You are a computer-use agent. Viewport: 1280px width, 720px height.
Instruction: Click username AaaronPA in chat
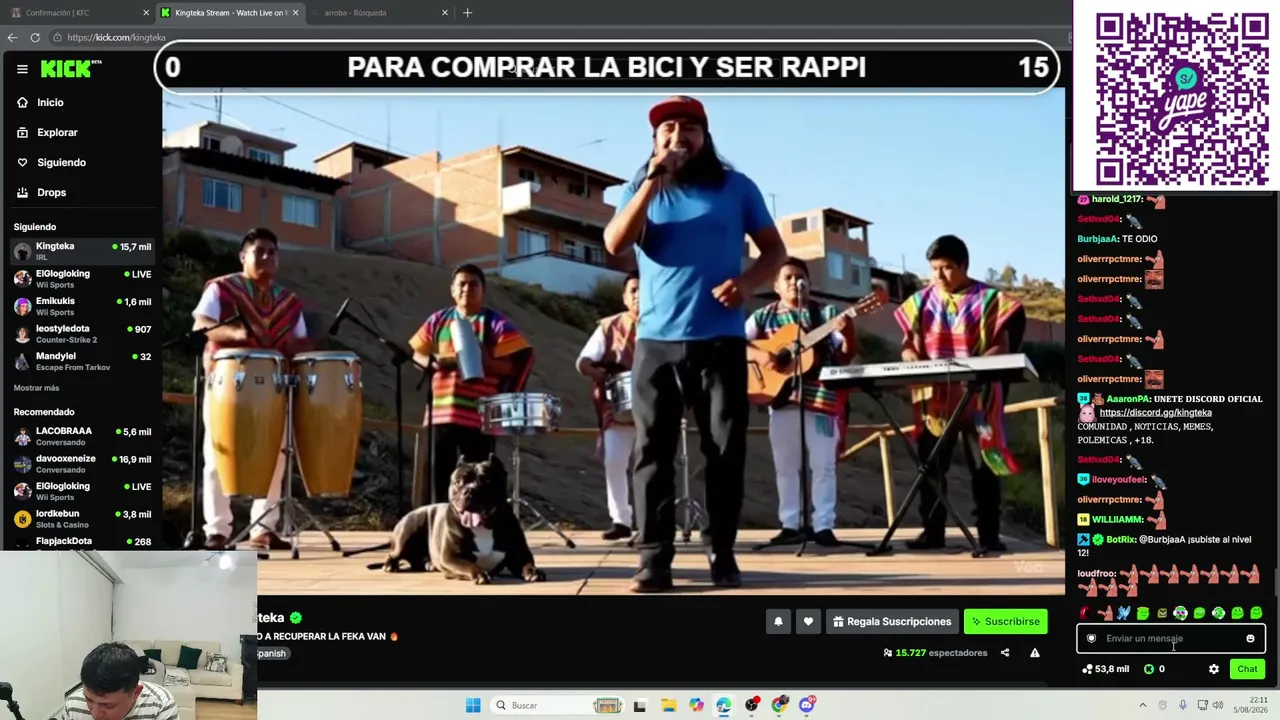pos(1128,399)
